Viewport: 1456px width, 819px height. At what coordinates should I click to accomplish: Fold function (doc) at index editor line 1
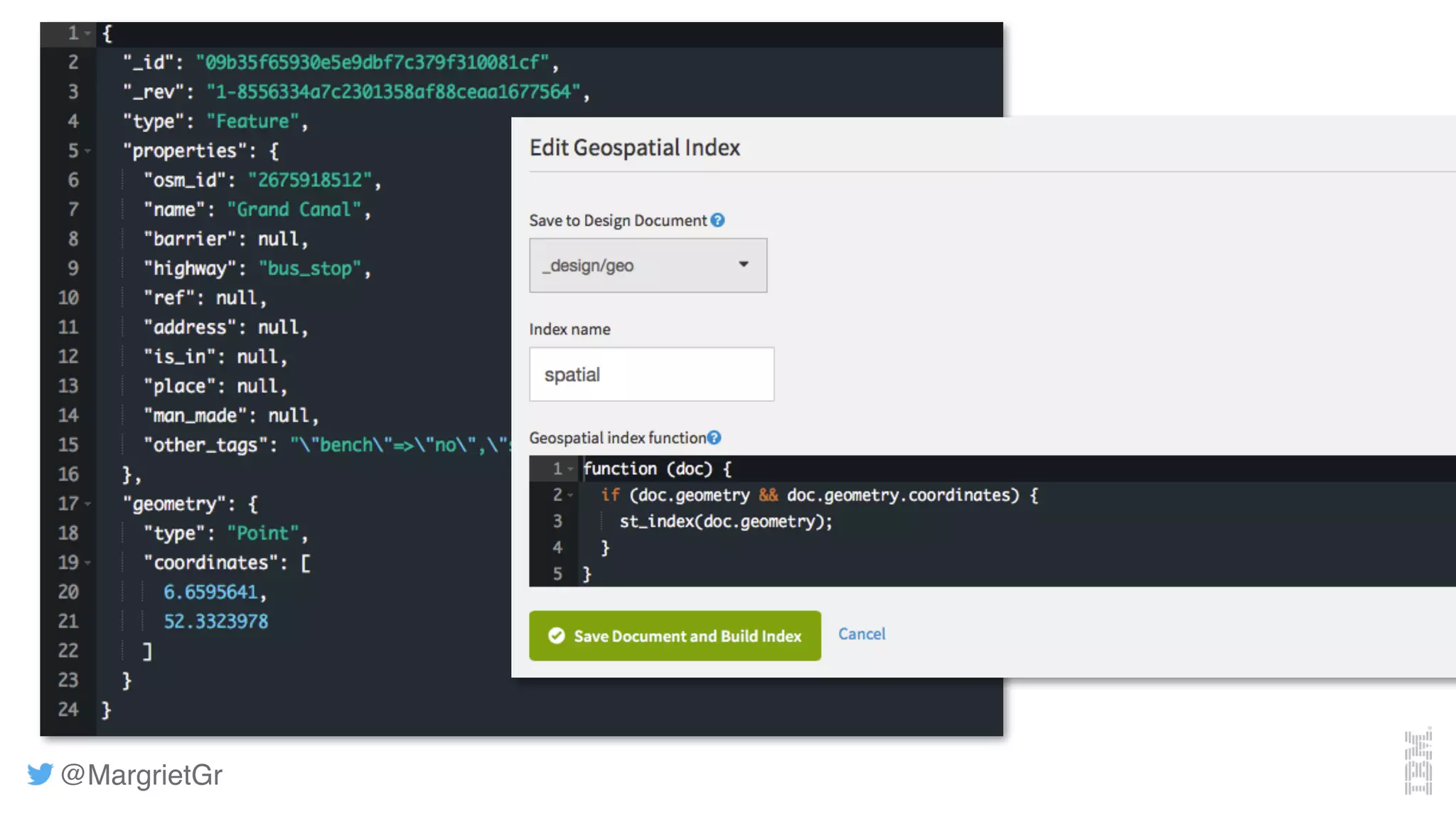tap(570, 469)
